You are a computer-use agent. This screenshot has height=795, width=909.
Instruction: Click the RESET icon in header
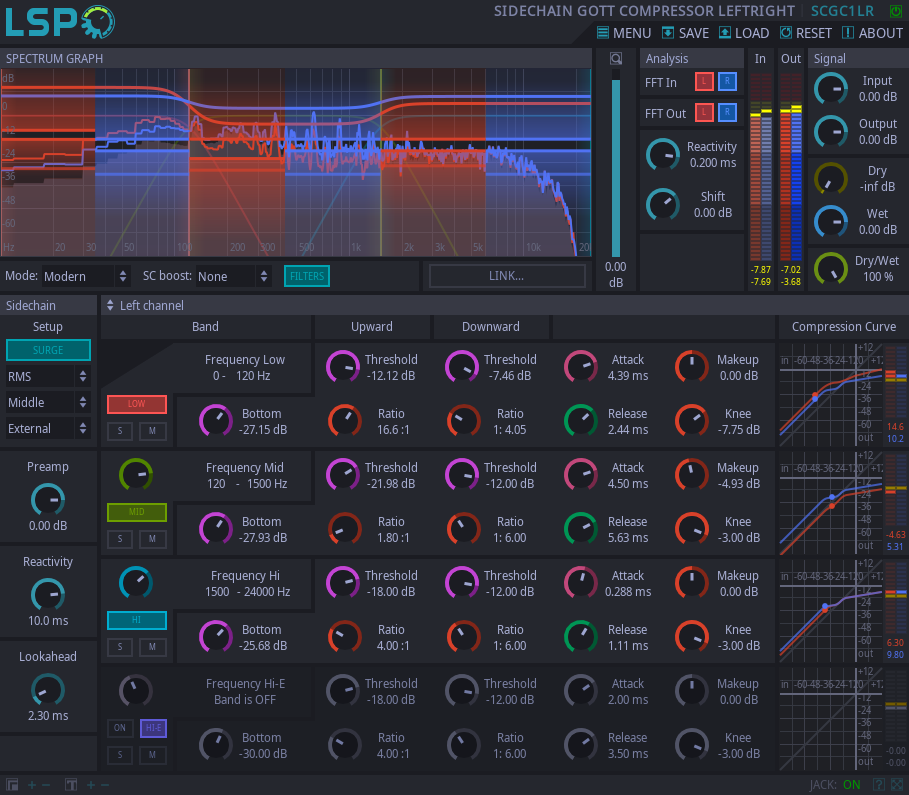coord(786,32)
